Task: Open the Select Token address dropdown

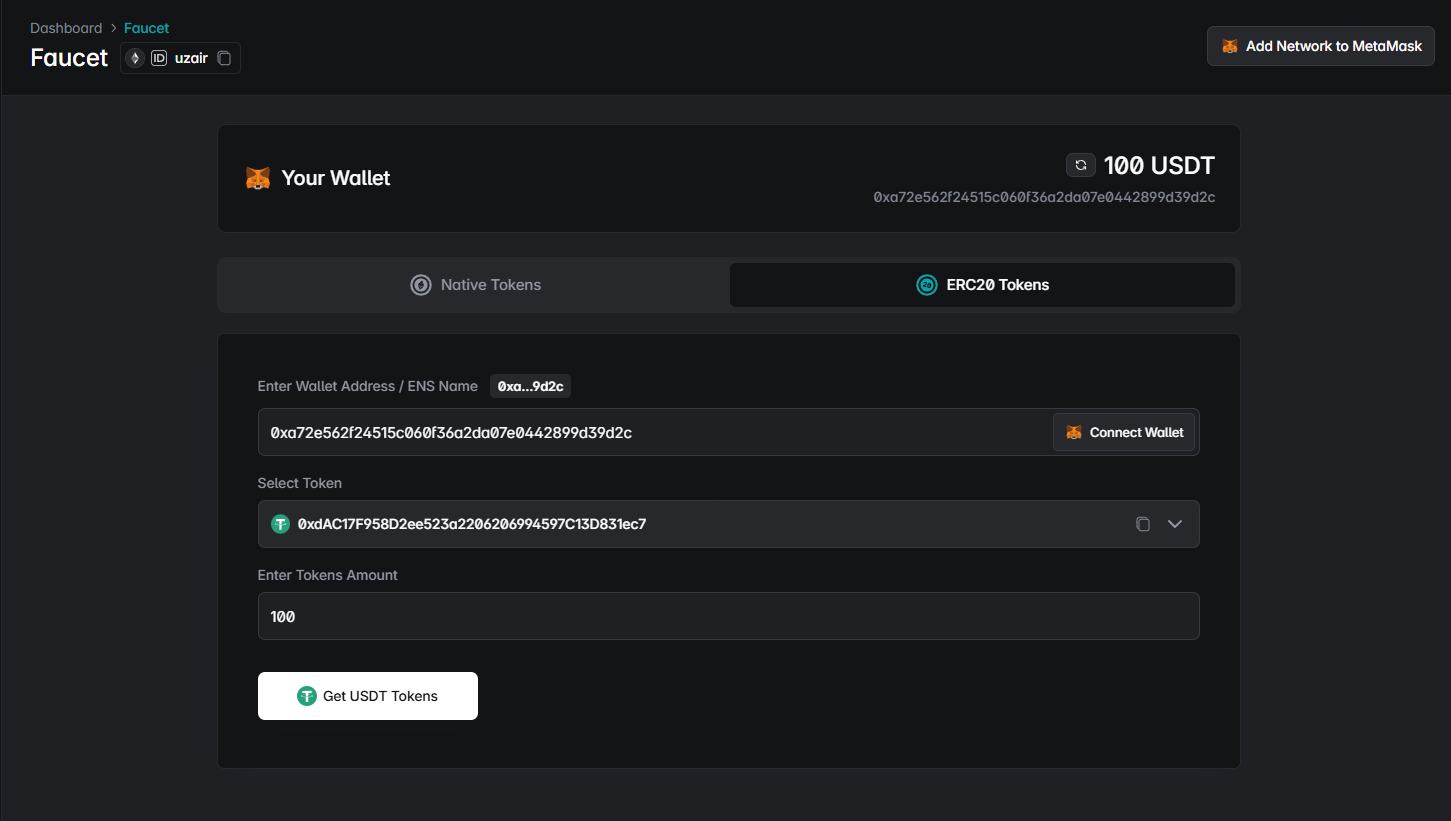Action: (x=700, y=524)
